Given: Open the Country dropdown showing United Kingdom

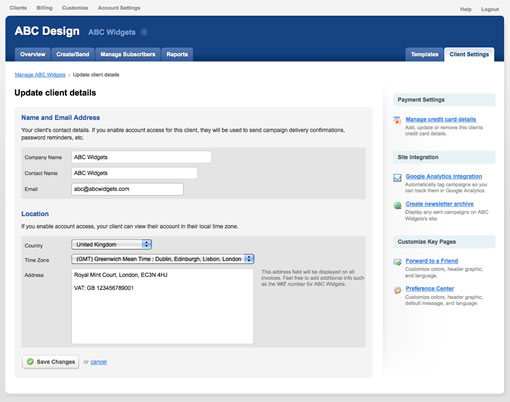Looking at the screenshot, I should click(112, 244).
